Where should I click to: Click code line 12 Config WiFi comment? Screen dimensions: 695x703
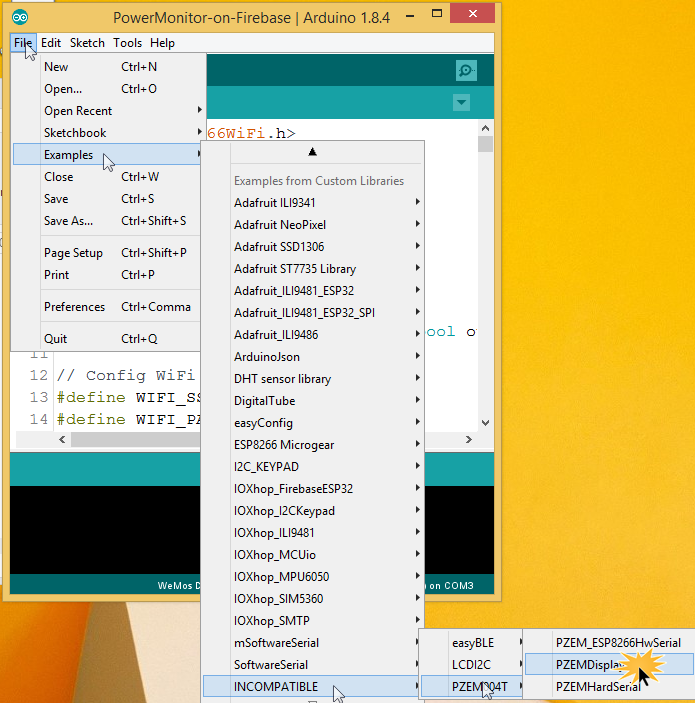click(126, 375)
